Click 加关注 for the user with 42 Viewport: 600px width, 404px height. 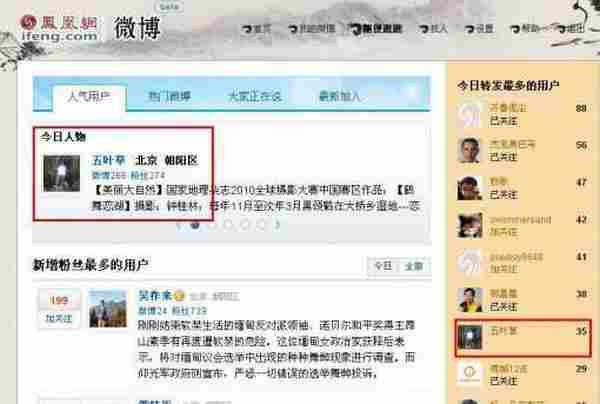pos(504,232)
